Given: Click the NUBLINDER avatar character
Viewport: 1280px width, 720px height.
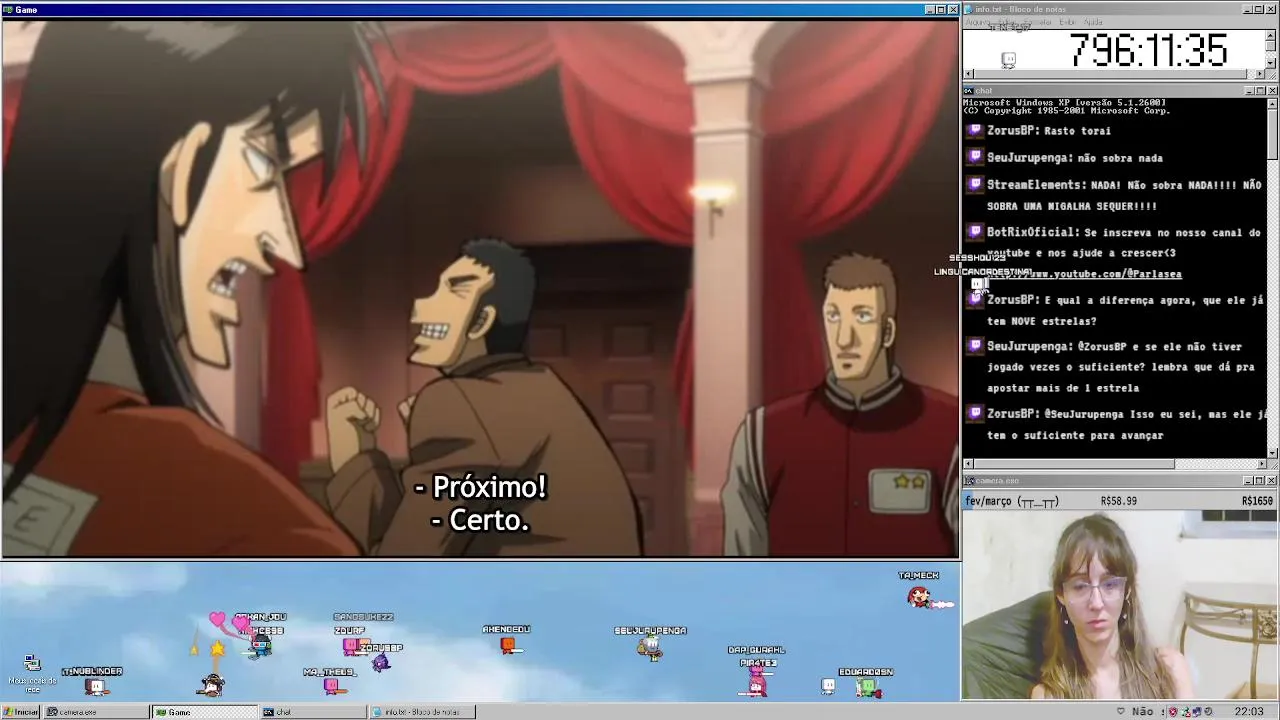Looking at the screenshot, I should [96, 687].
